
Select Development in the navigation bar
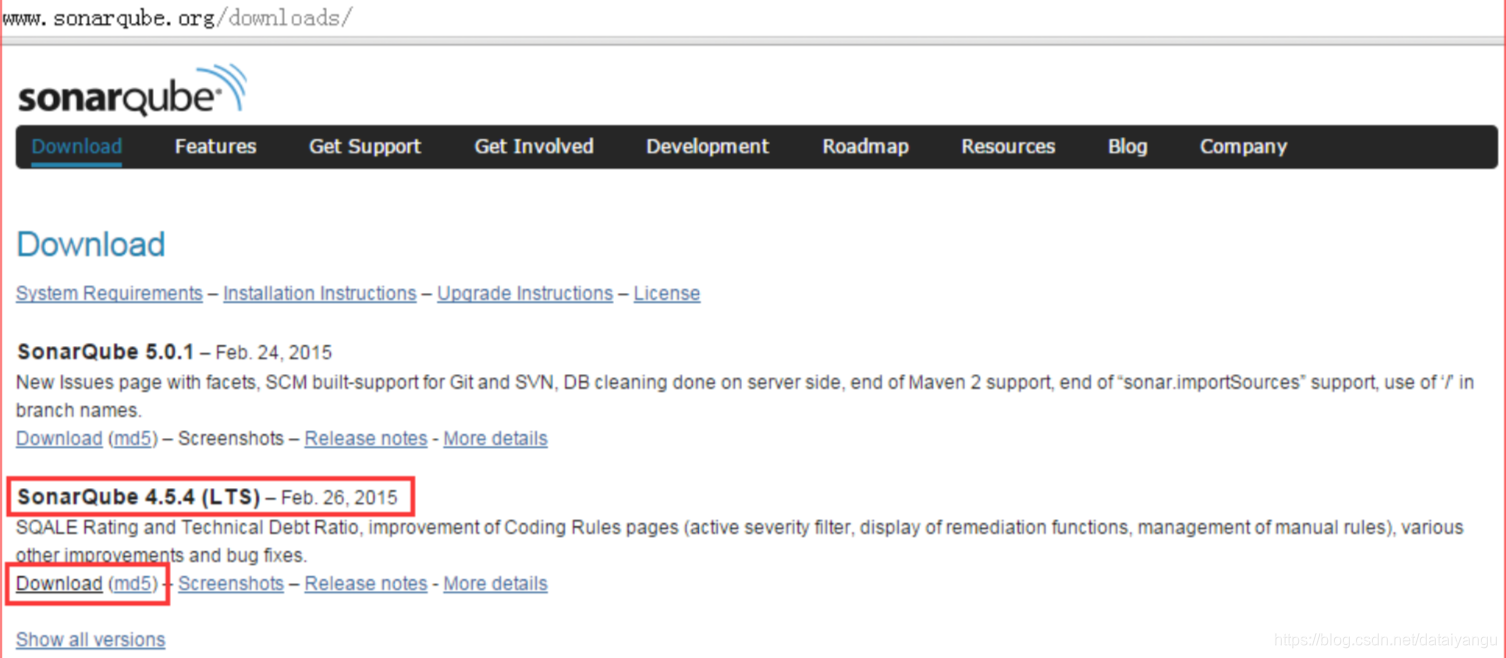coord(707,146)
